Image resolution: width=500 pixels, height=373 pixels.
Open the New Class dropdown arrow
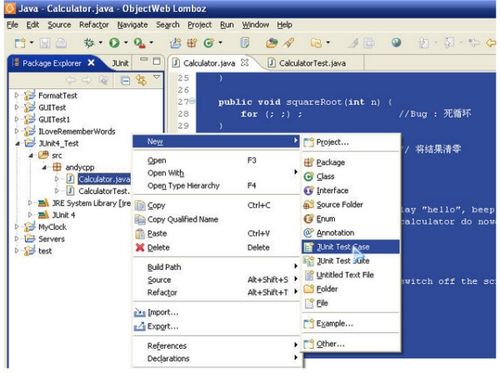(220, 43)
